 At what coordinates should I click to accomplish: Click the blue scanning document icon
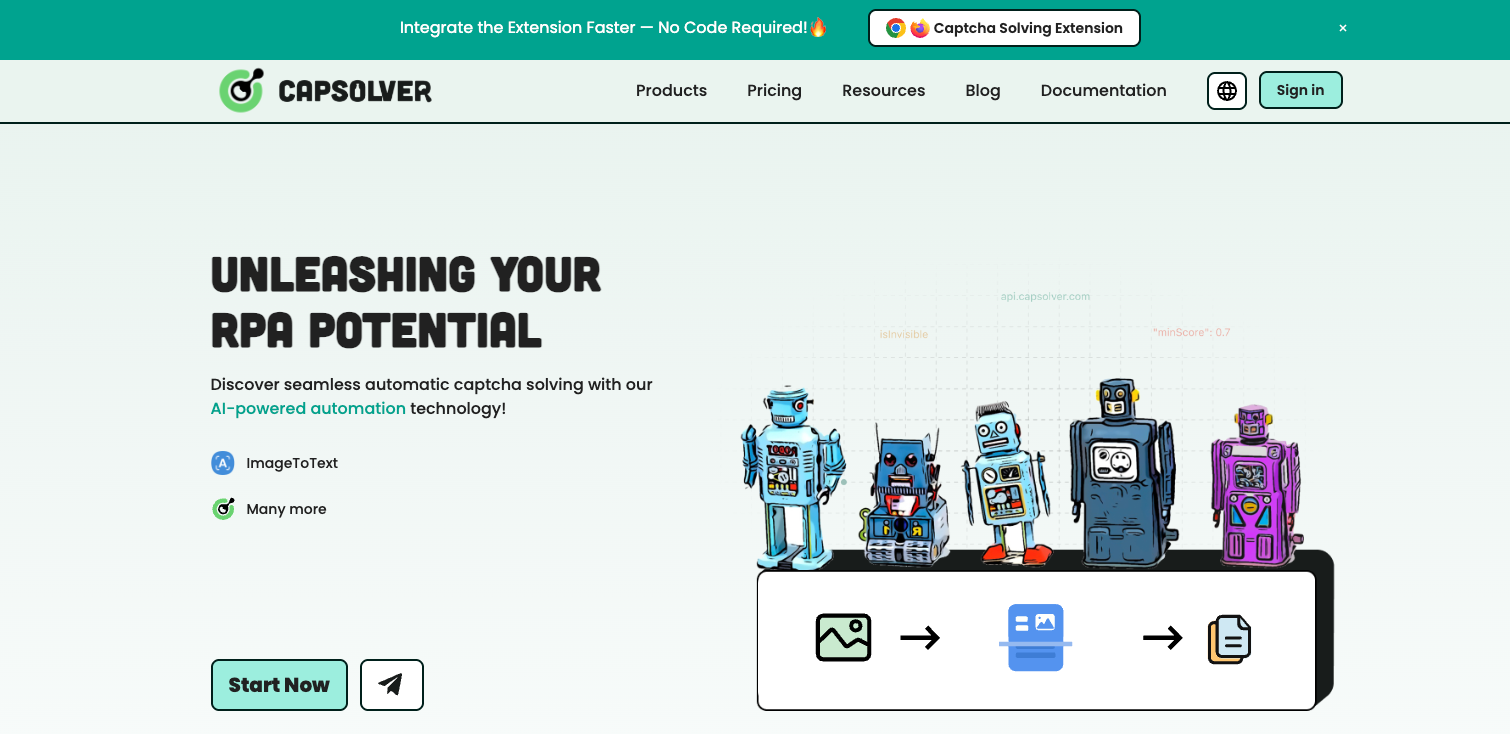point(1035,637)
